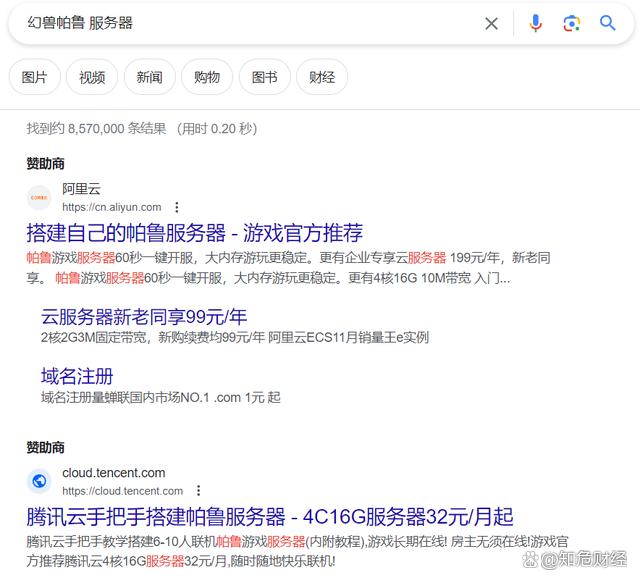Open image search with camera lens icon
The image size is (640, 583).
(571, 23)
